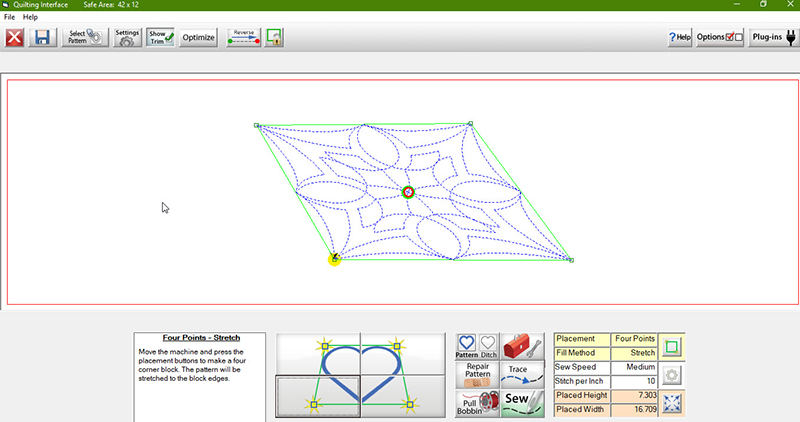Select Pattern heart mode

(467, 347)
